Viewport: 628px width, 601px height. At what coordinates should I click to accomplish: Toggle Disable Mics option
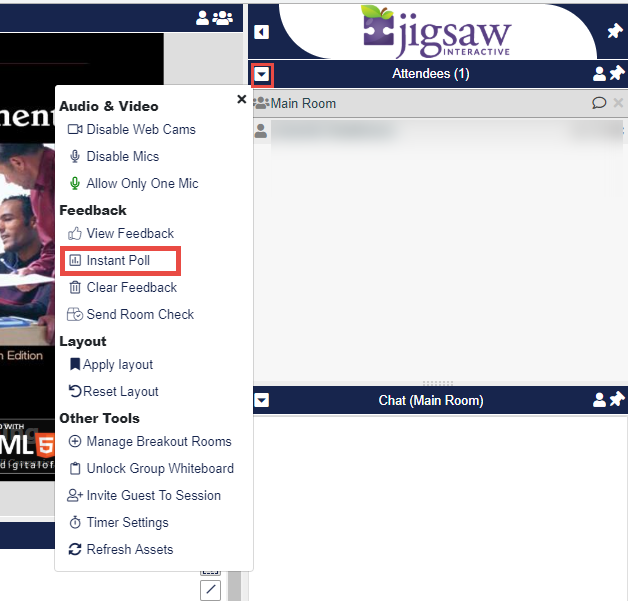122,157
